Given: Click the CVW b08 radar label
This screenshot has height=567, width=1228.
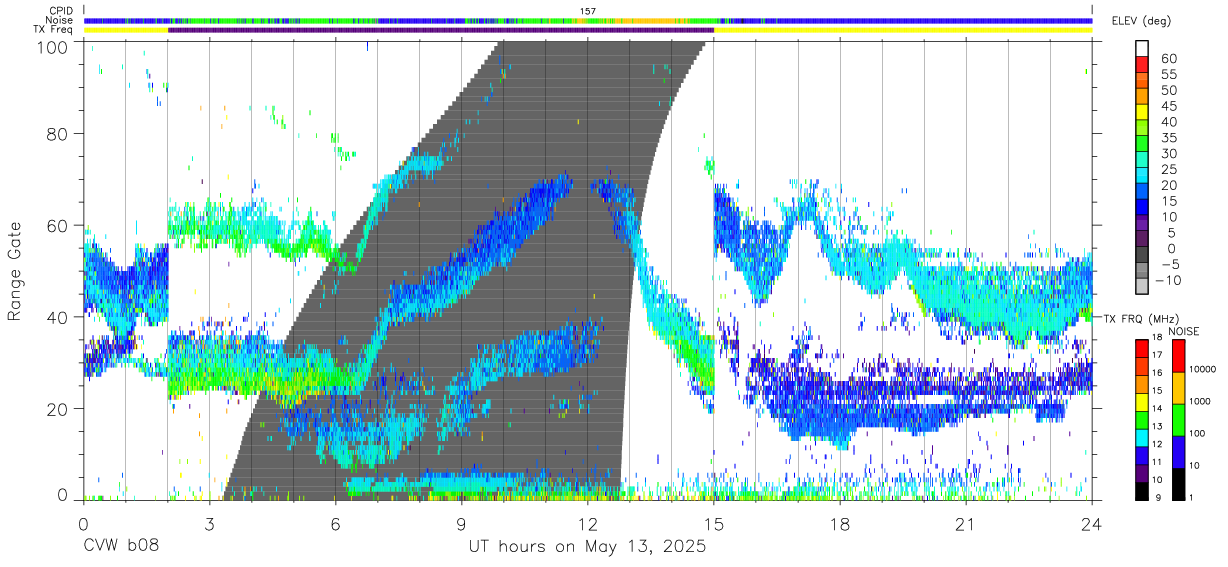Looking at the screenshot, I should click(120, 547).
